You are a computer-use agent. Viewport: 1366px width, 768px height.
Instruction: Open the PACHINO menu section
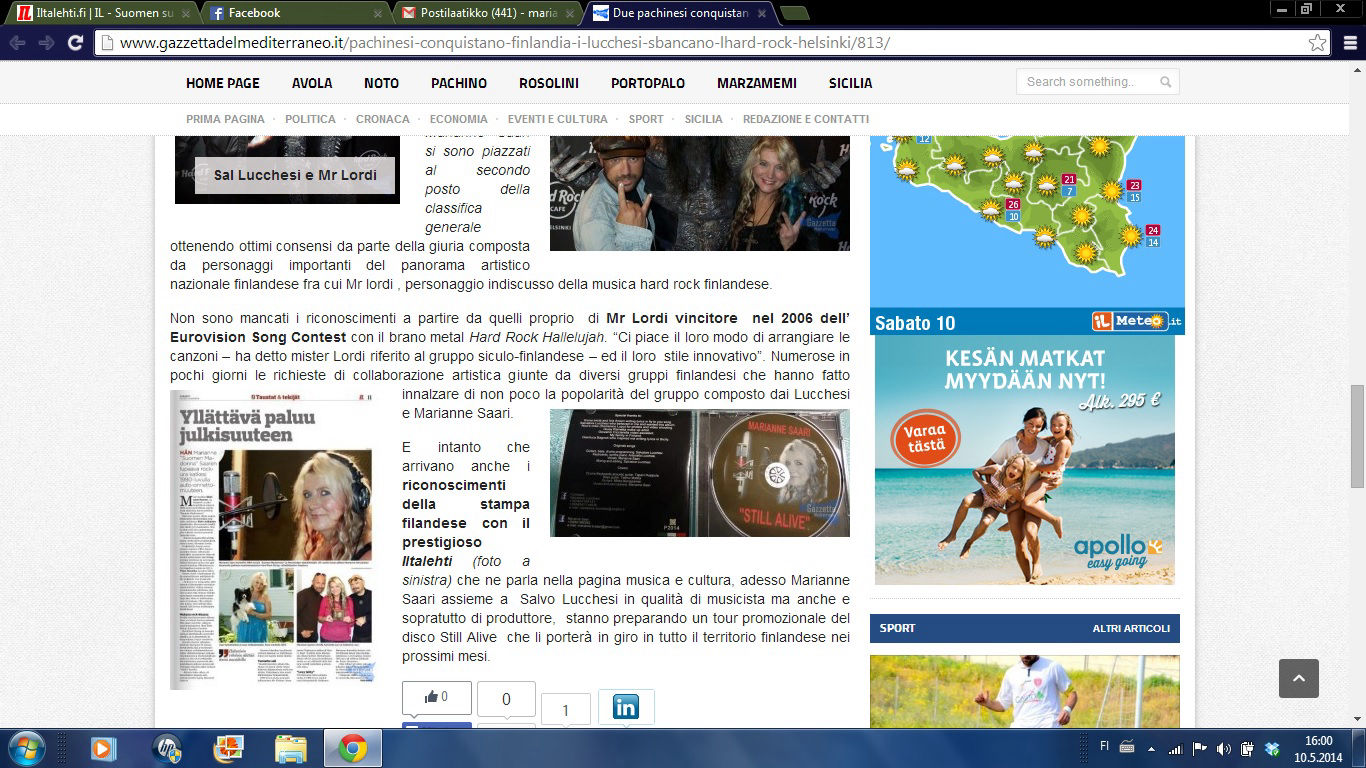tap(459, 83)
